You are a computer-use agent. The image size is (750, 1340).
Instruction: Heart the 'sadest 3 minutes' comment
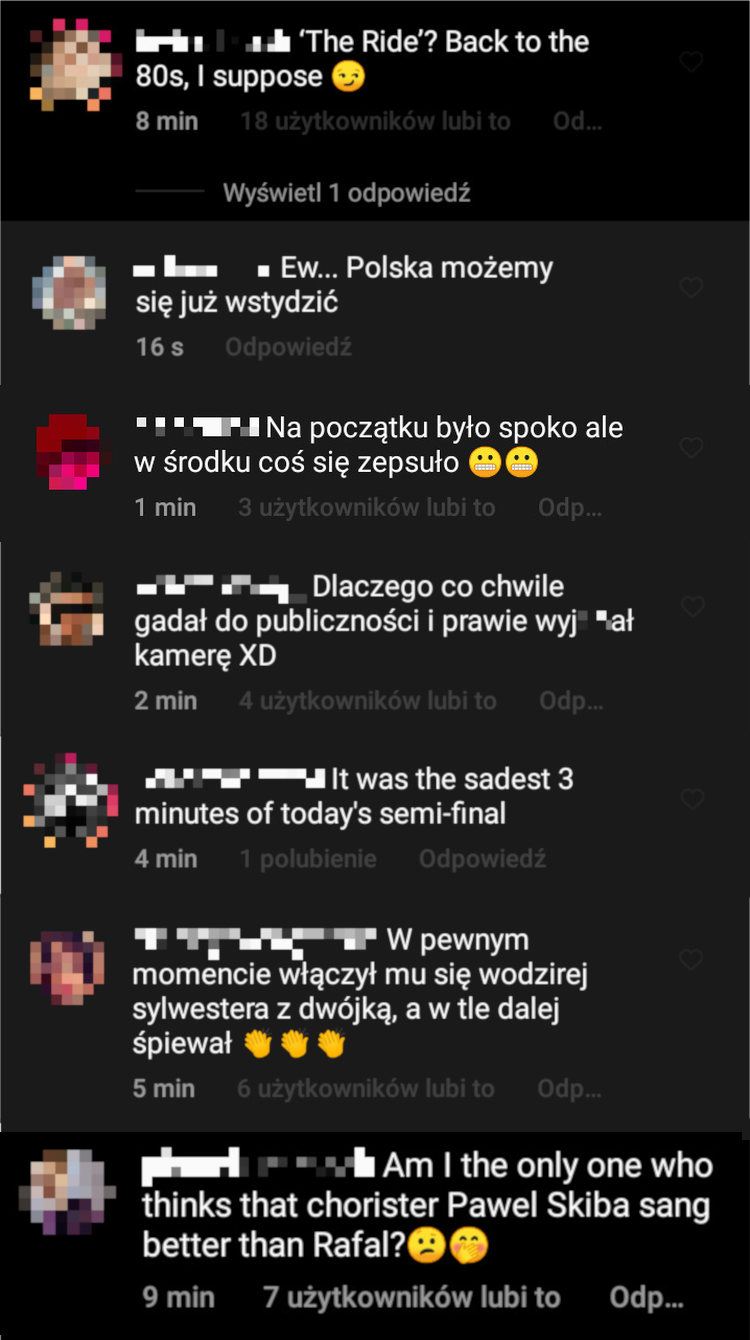click(691, 799)
